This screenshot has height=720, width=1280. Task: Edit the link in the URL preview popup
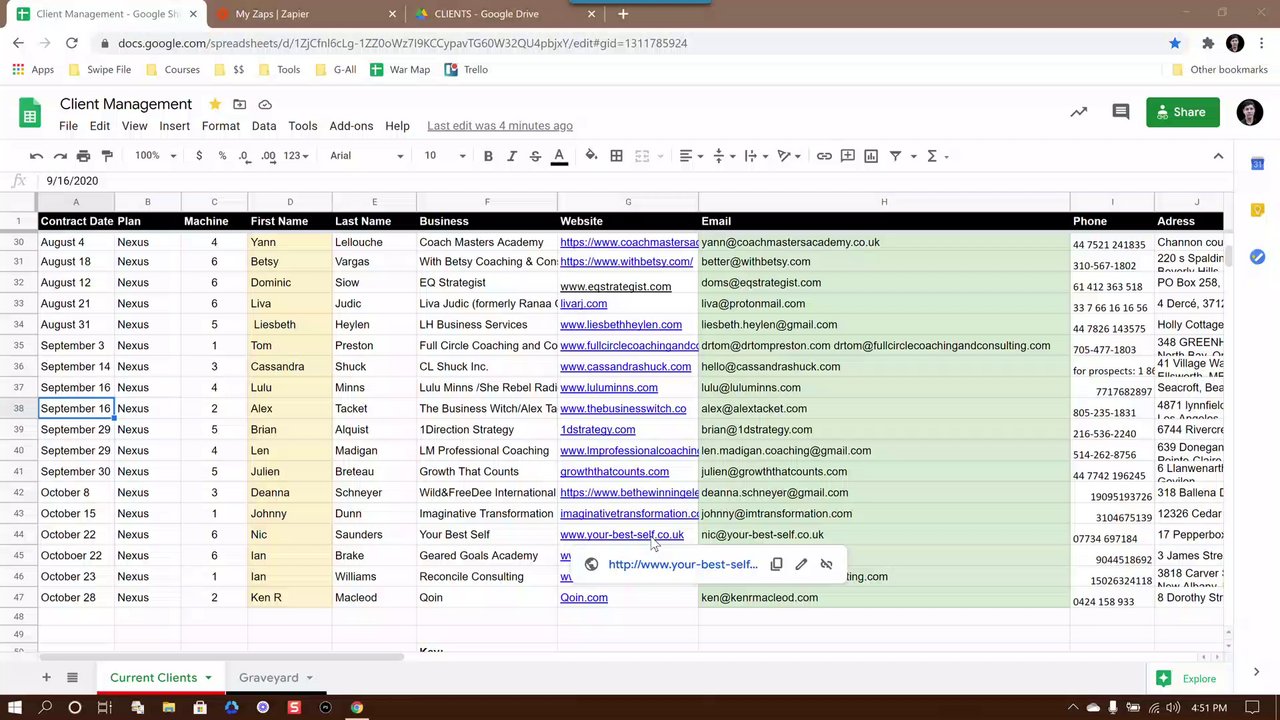(x=801, y=564)
